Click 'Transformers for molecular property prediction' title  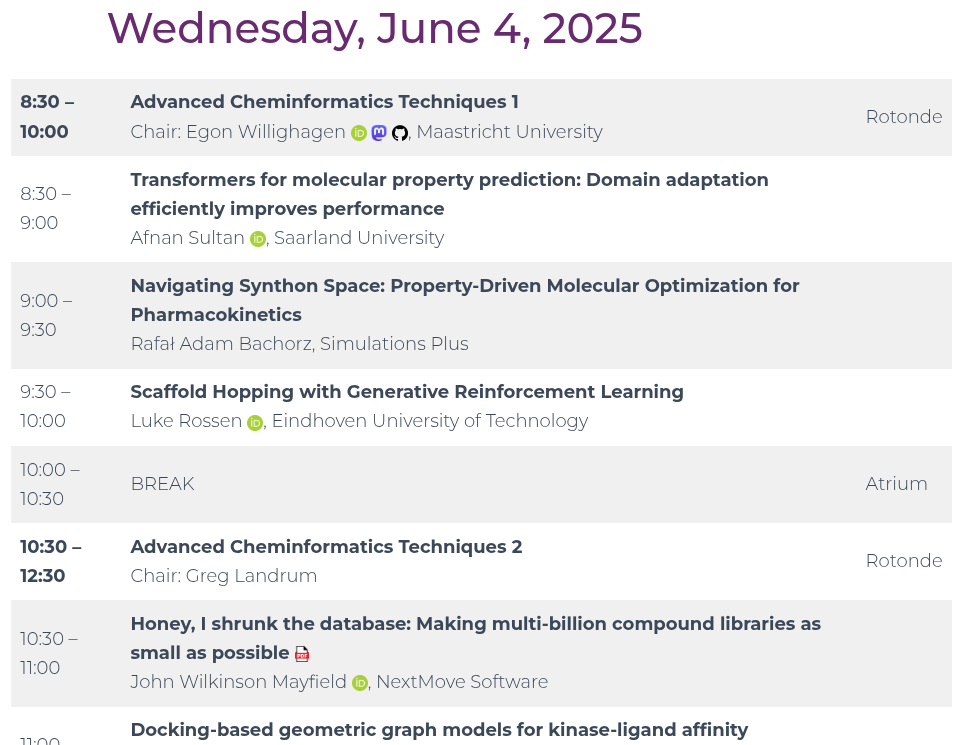(449, 194)
